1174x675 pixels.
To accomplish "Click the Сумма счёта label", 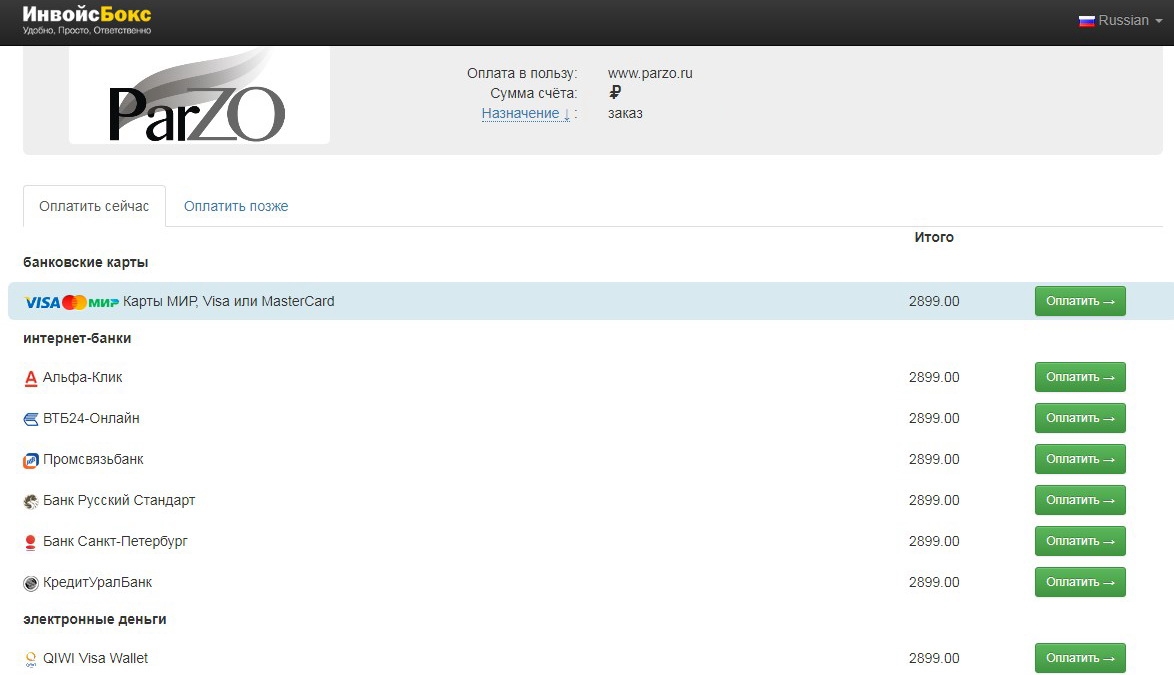I will 534,94.
